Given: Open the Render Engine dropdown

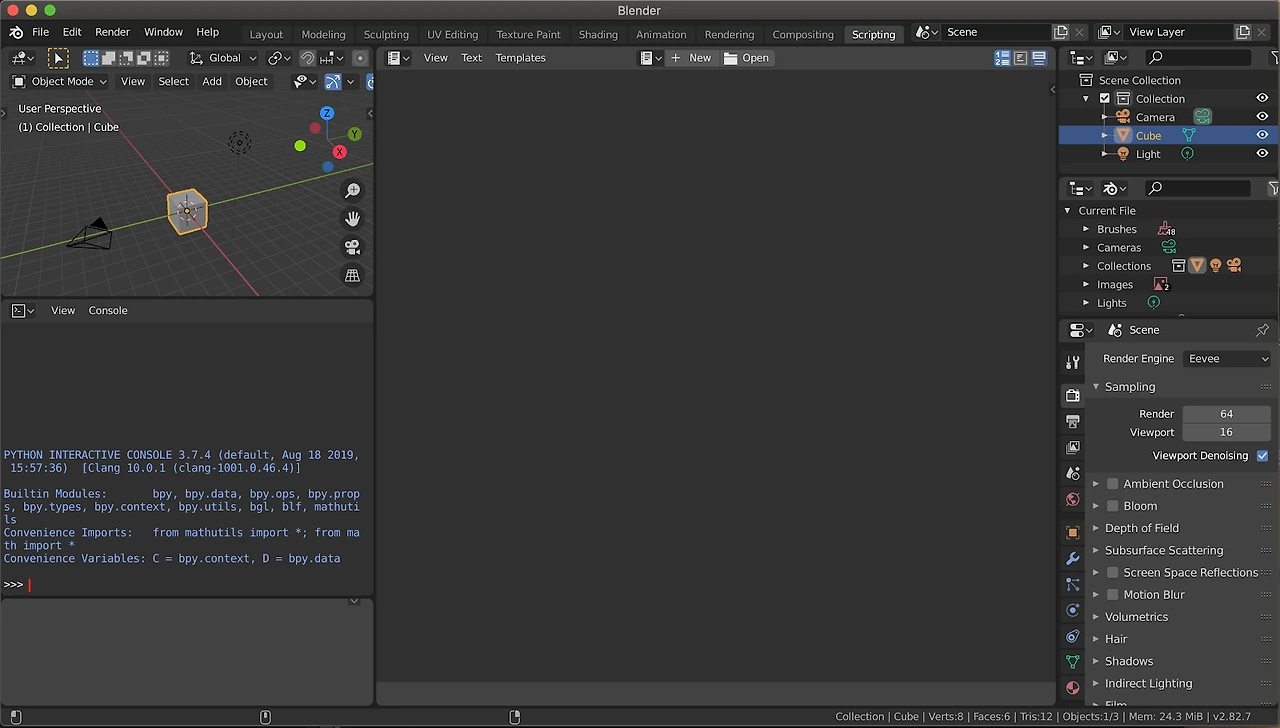Looking at the screenshot, I should (1227, 358).
